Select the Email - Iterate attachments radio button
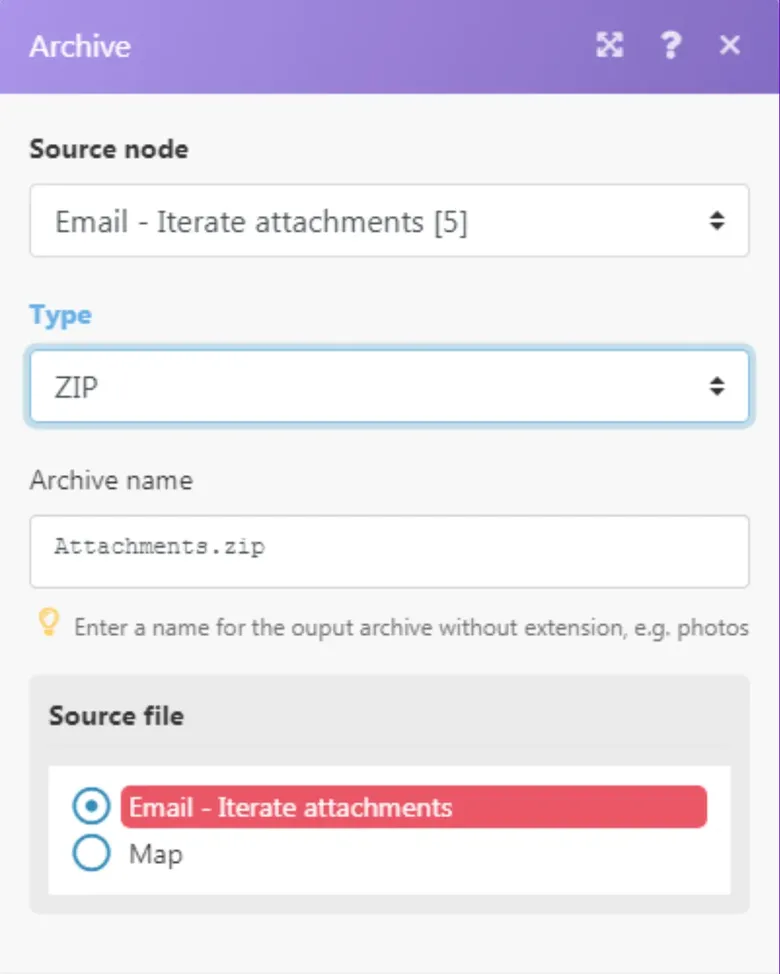Screen dimensions: 780x974 [x=91, y=806]
